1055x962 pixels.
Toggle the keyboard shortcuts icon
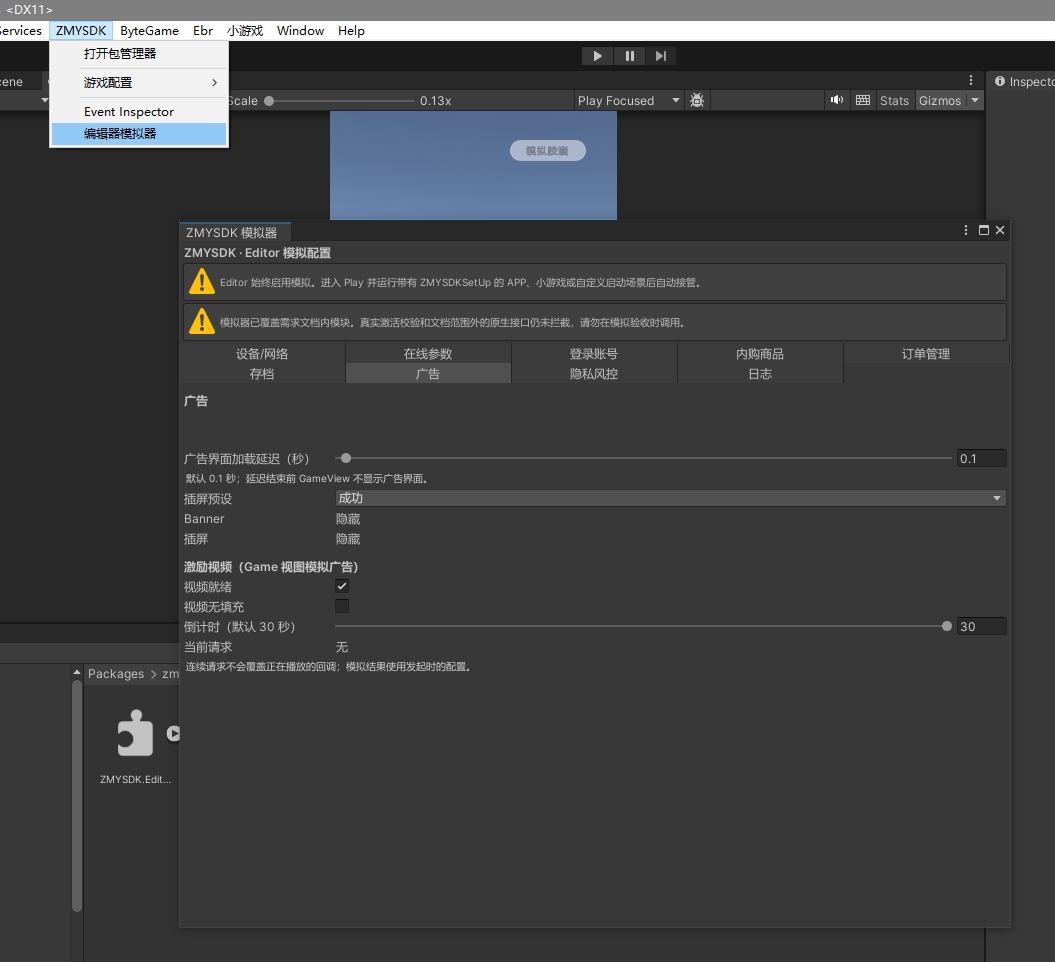click(x=863, y=100)
